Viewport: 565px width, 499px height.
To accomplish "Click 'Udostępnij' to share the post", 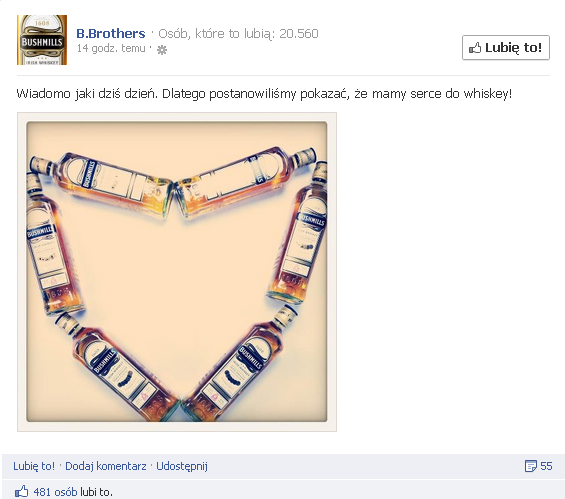I will pos(182,466).
